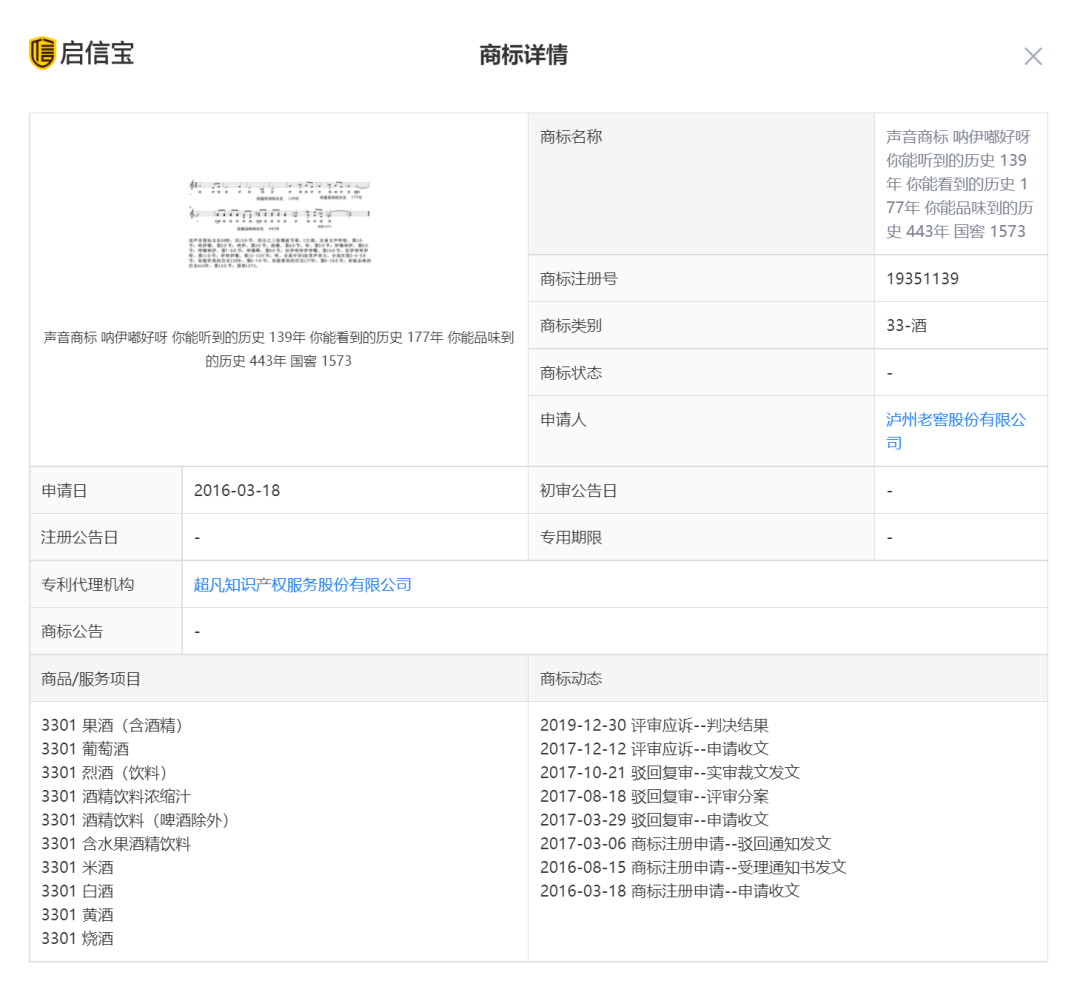Click the 2016-03-18 商标注册申请--申请收文 entry
1080x998 pixels.
click(x=670, y=891)
